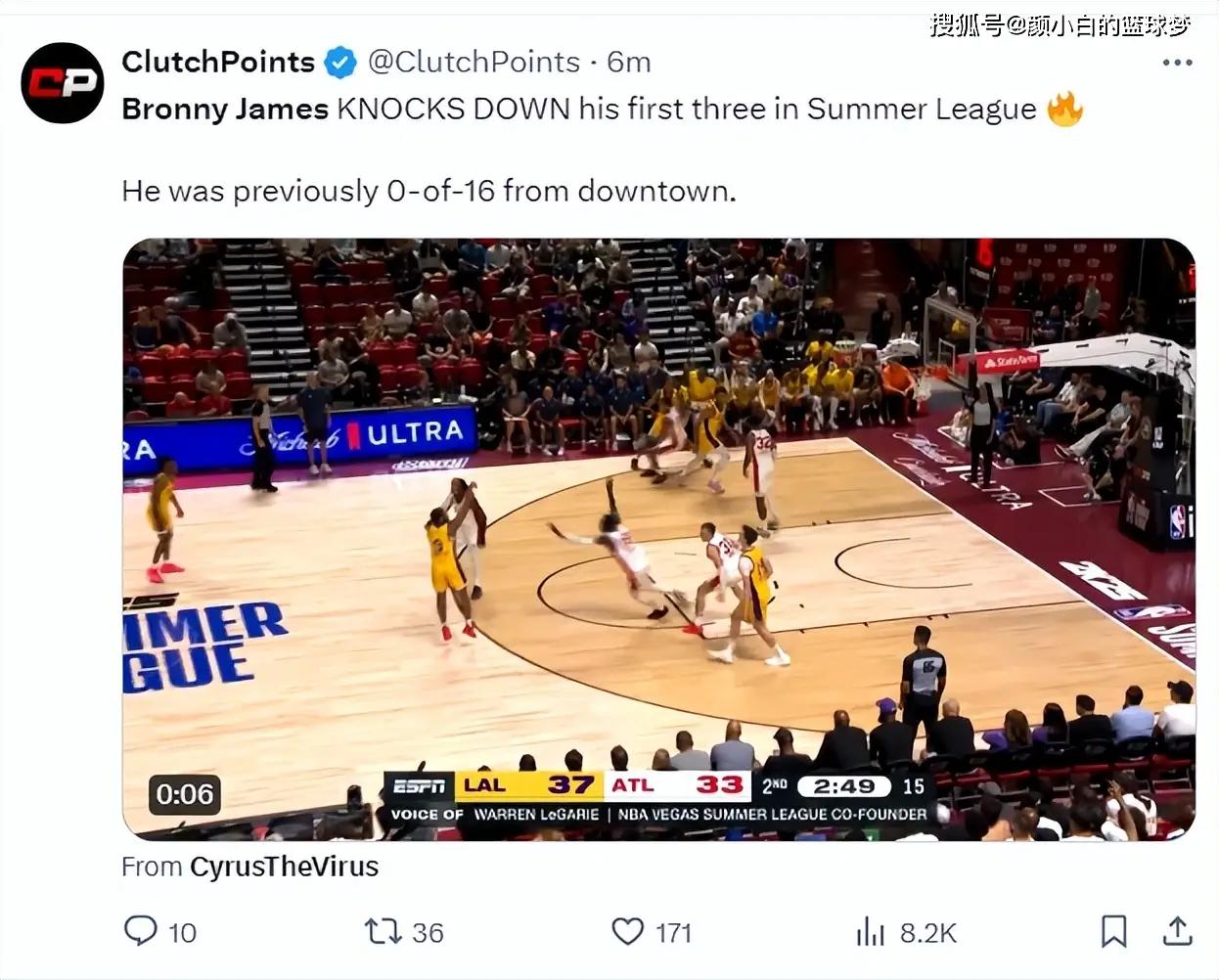Click the 6m timestamp
Screen dimensions: 1219x980
click(x=629, y=62)
